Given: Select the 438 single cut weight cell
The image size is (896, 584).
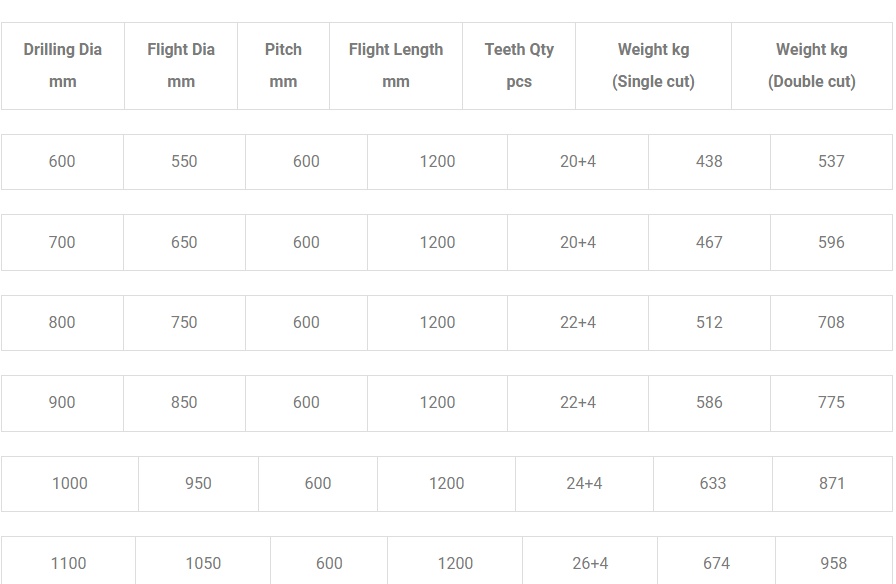Looking at the screenshot, I should tap(709, 161).
